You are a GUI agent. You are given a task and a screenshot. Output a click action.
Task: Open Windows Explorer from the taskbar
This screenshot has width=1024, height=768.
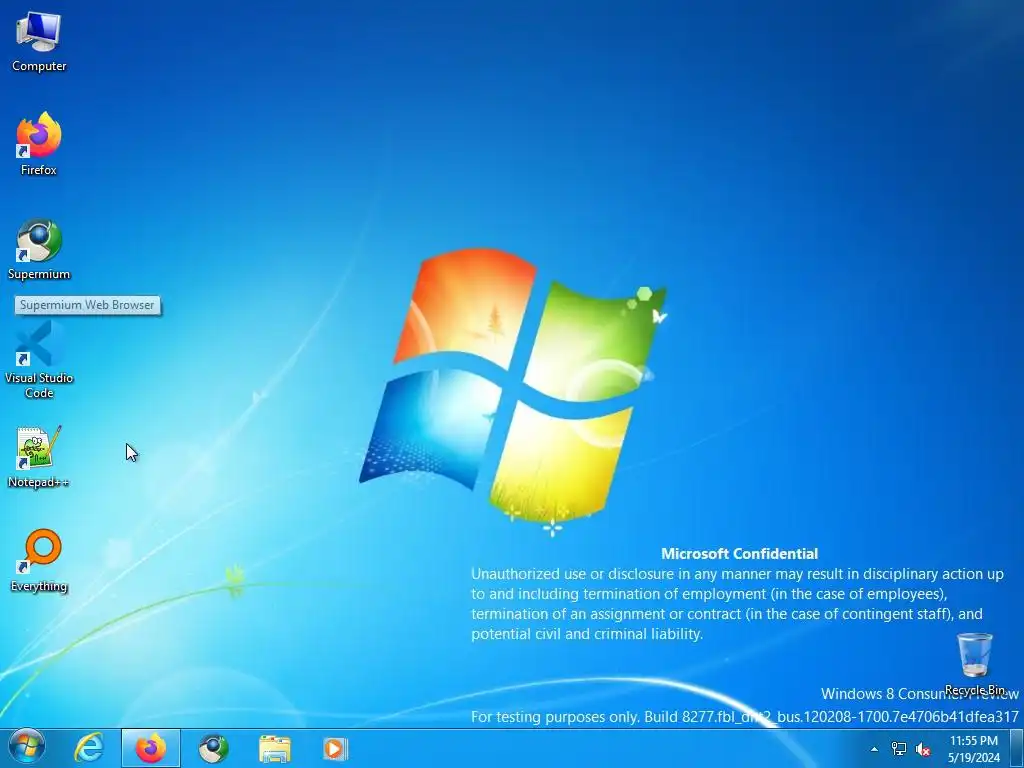tap(275, 748)
